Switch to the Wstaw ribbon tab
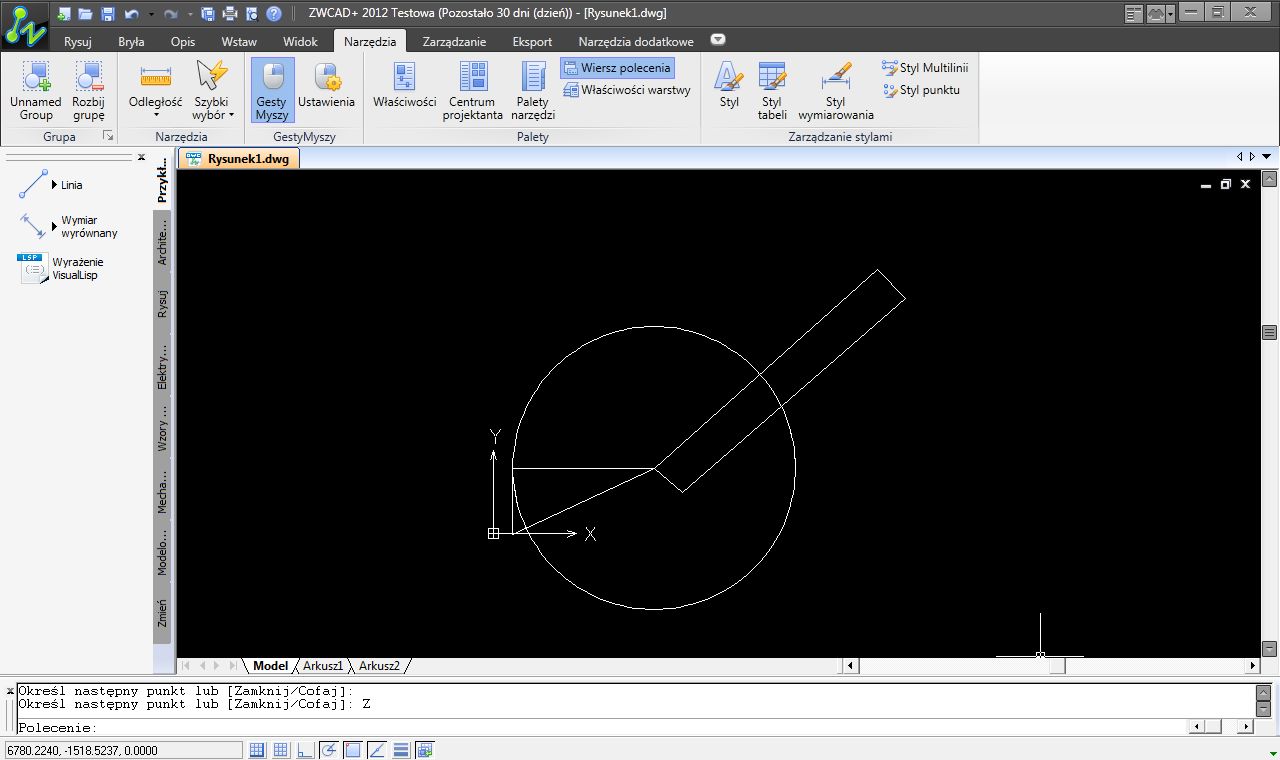 click(239, 42)
